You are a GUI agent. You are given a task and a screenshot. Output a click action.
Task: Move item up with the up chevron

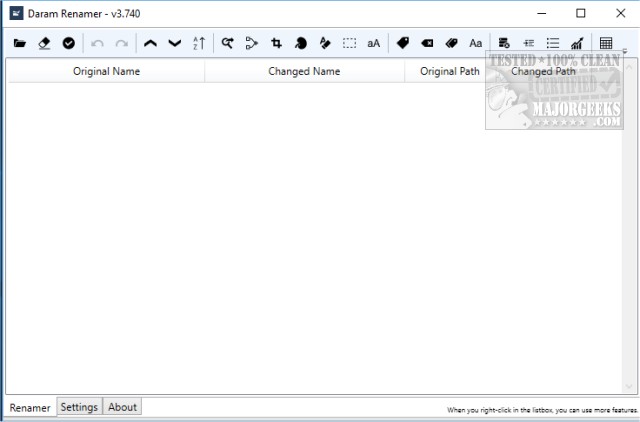tap(150, 43)
